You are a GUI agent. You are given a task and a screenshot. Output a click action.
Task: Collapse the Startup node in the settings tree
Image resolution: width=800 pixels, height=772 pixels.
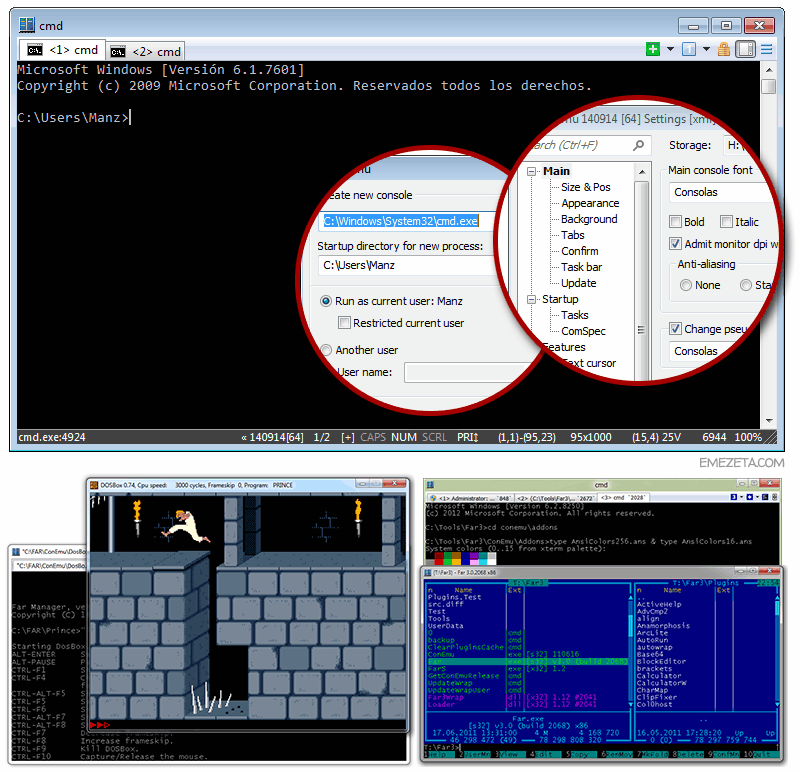532,300
